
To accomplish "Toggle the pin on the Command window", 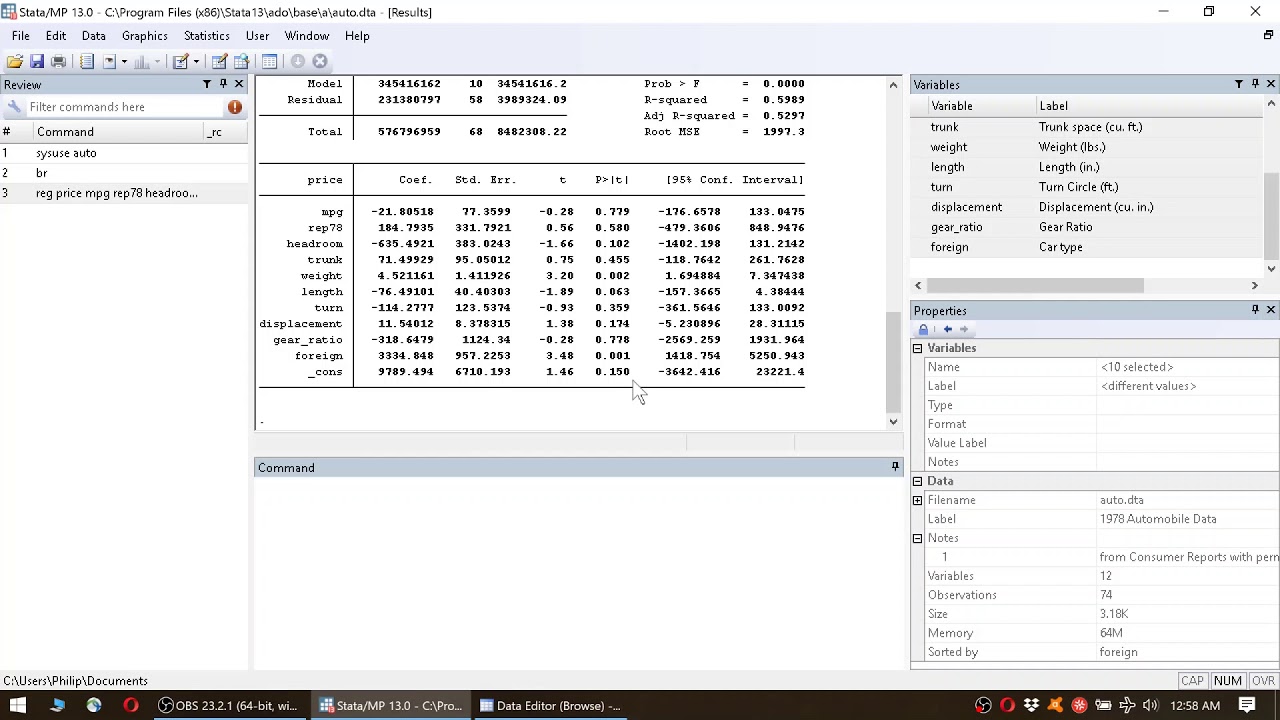I will coord(895,467).
